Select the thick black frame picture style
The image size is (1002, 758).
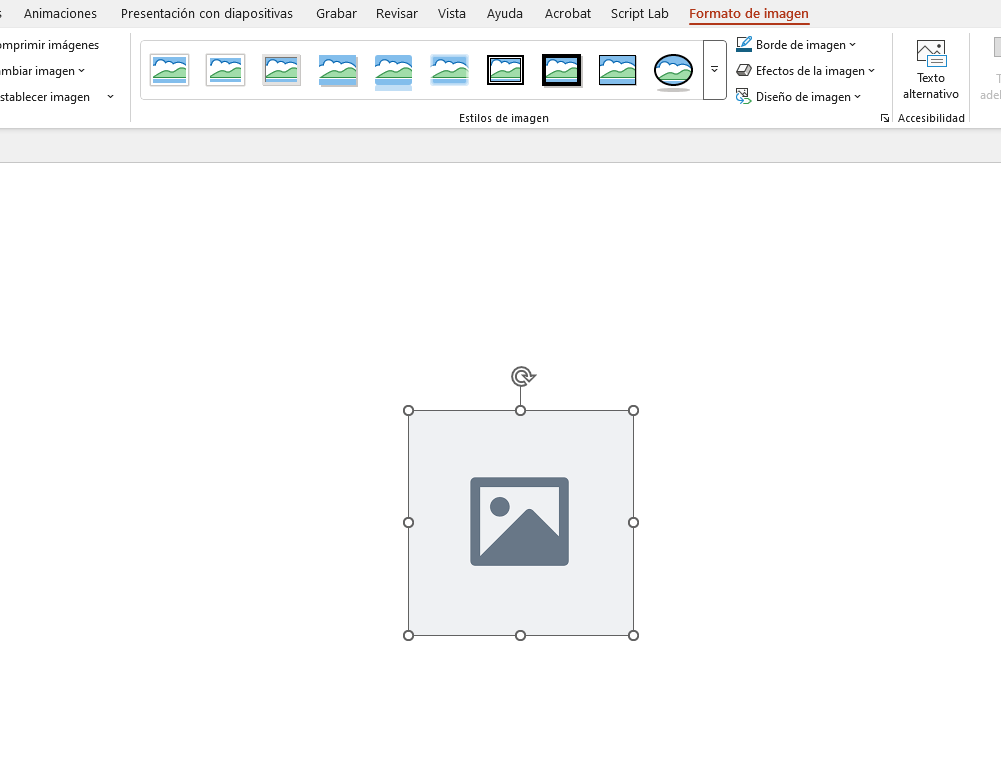click(562, 70)
